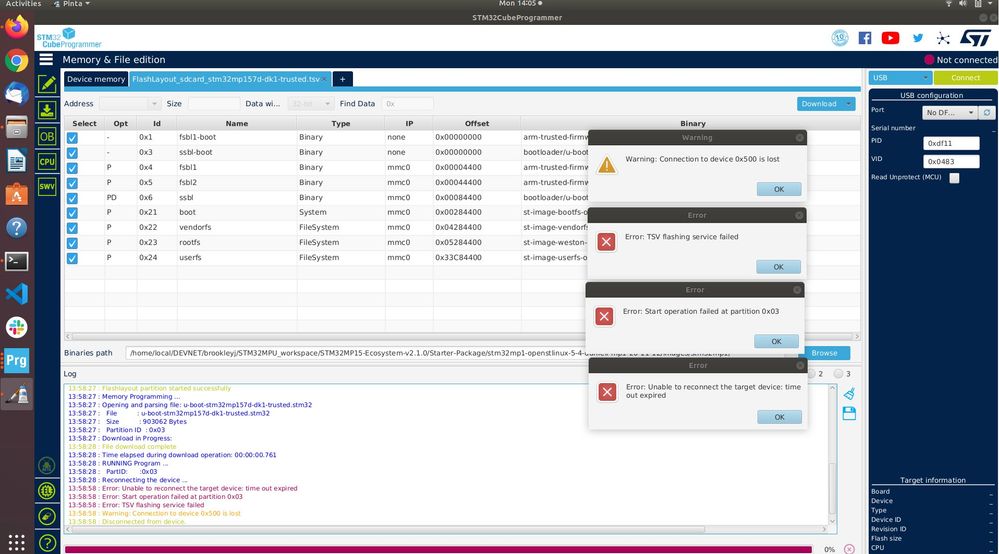Open the Facebook link icon

(x=865, y=38)
